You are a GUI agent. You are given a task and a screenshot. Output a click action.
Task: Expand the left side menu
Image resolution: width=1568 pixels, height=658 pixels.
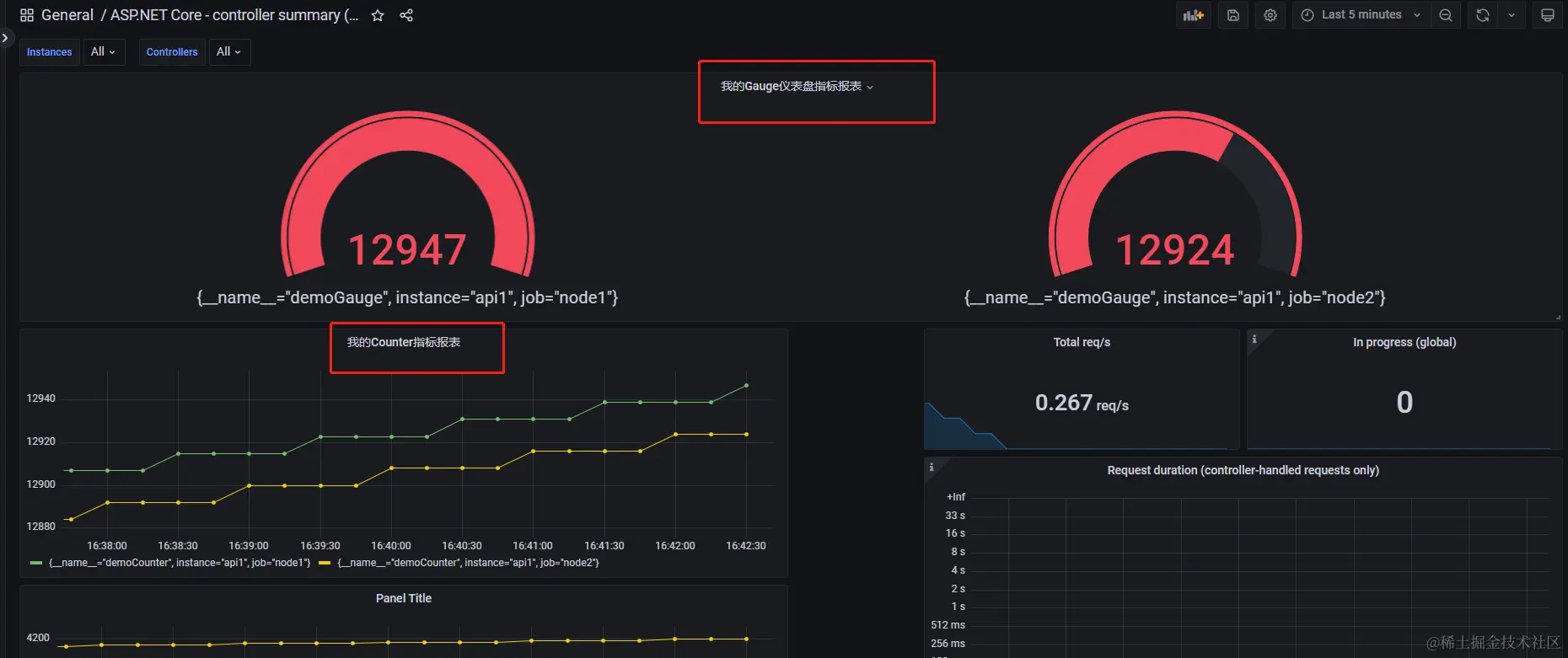[x=5, y=38]
